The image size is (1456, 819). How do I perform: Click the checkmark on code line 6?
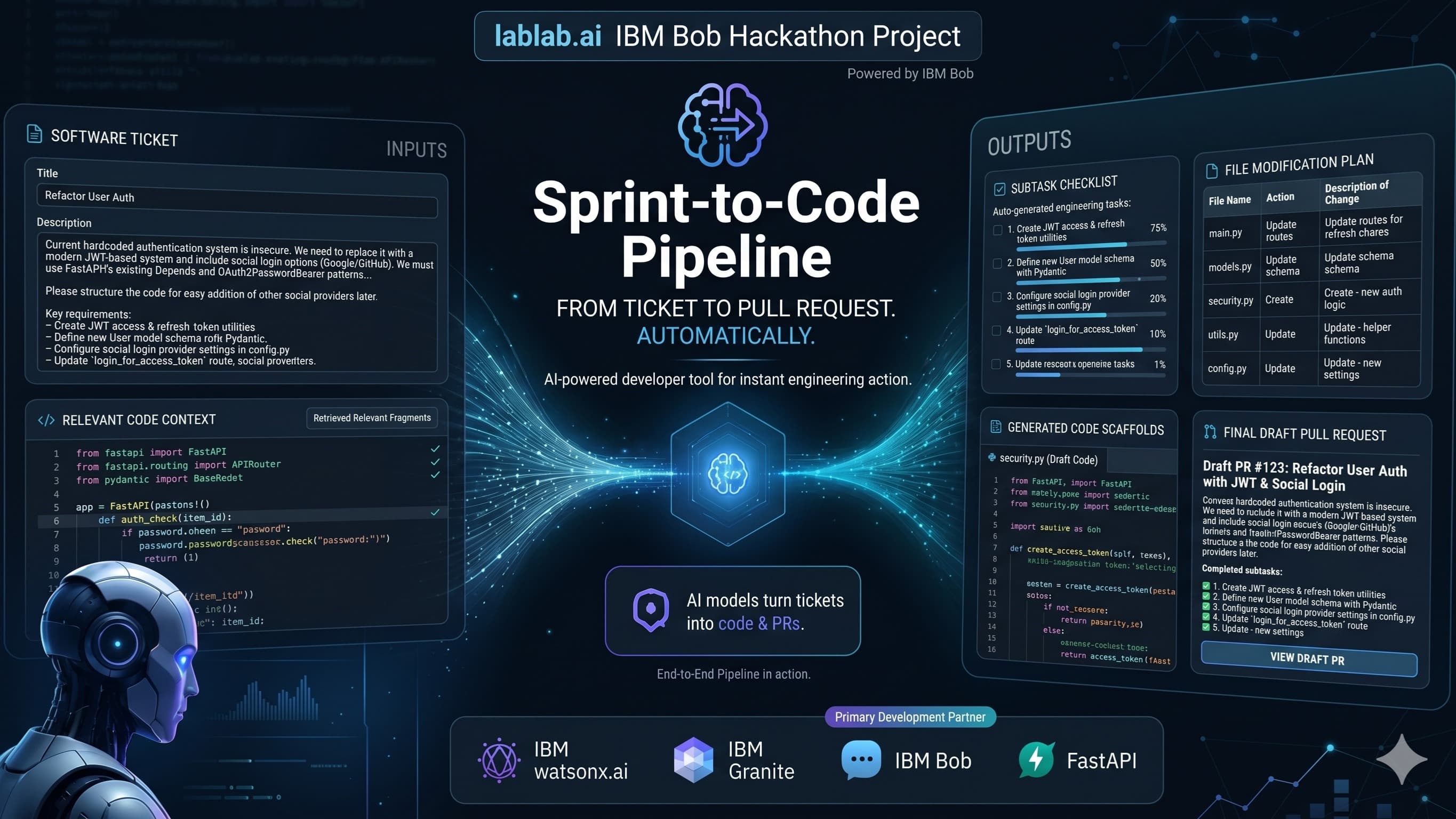pos(435,512)
